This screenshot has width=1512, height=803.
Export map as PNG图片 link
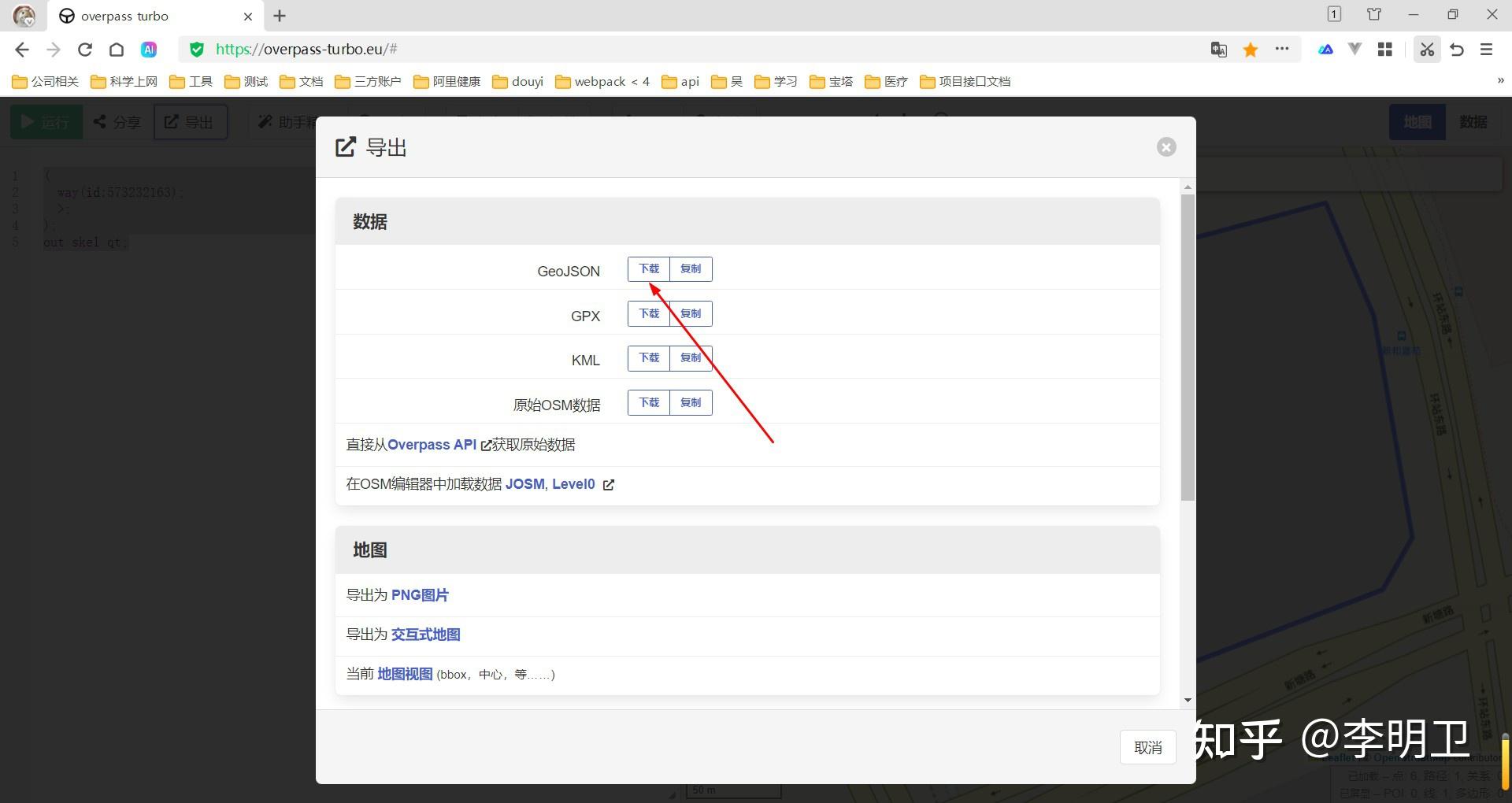point(420,595)
